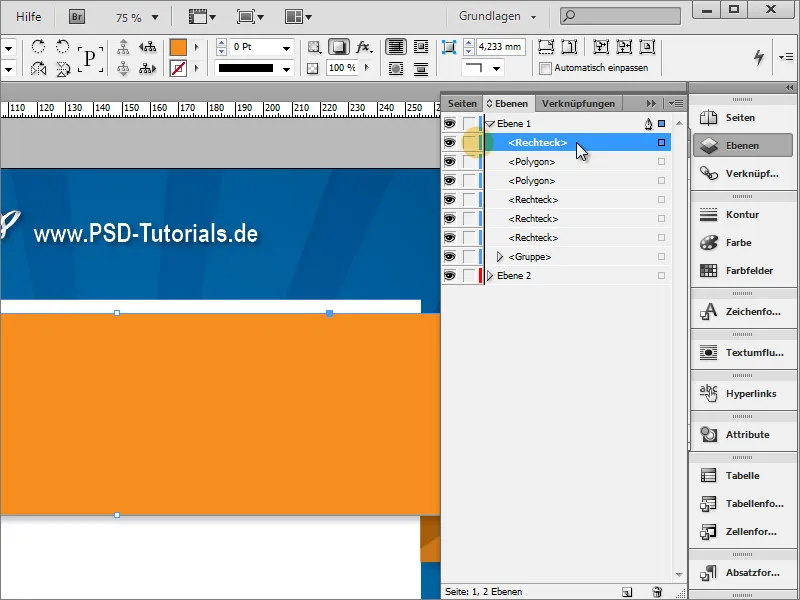Image resolution: width=800 pixels, height=600 pixels.
Task: Click the P rotation indicator icon
Action: (x=90, y=58)
